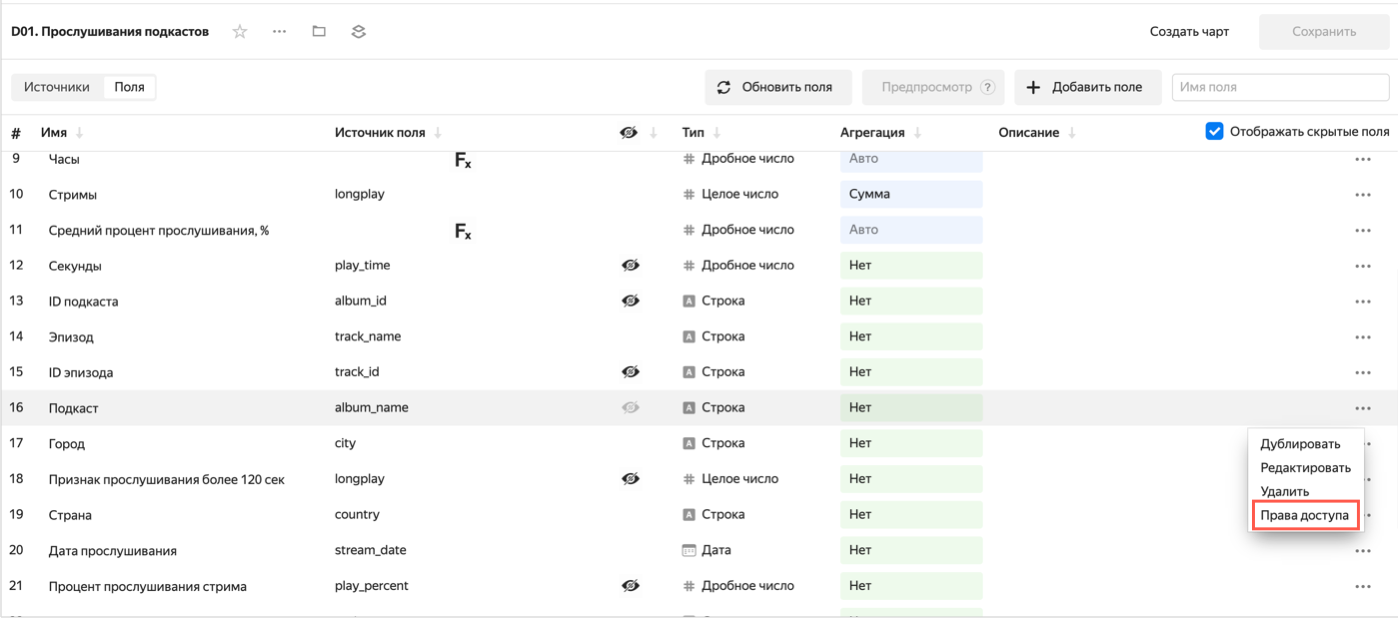
Task: Star the dataset as favorite
Action: point(240,32)
